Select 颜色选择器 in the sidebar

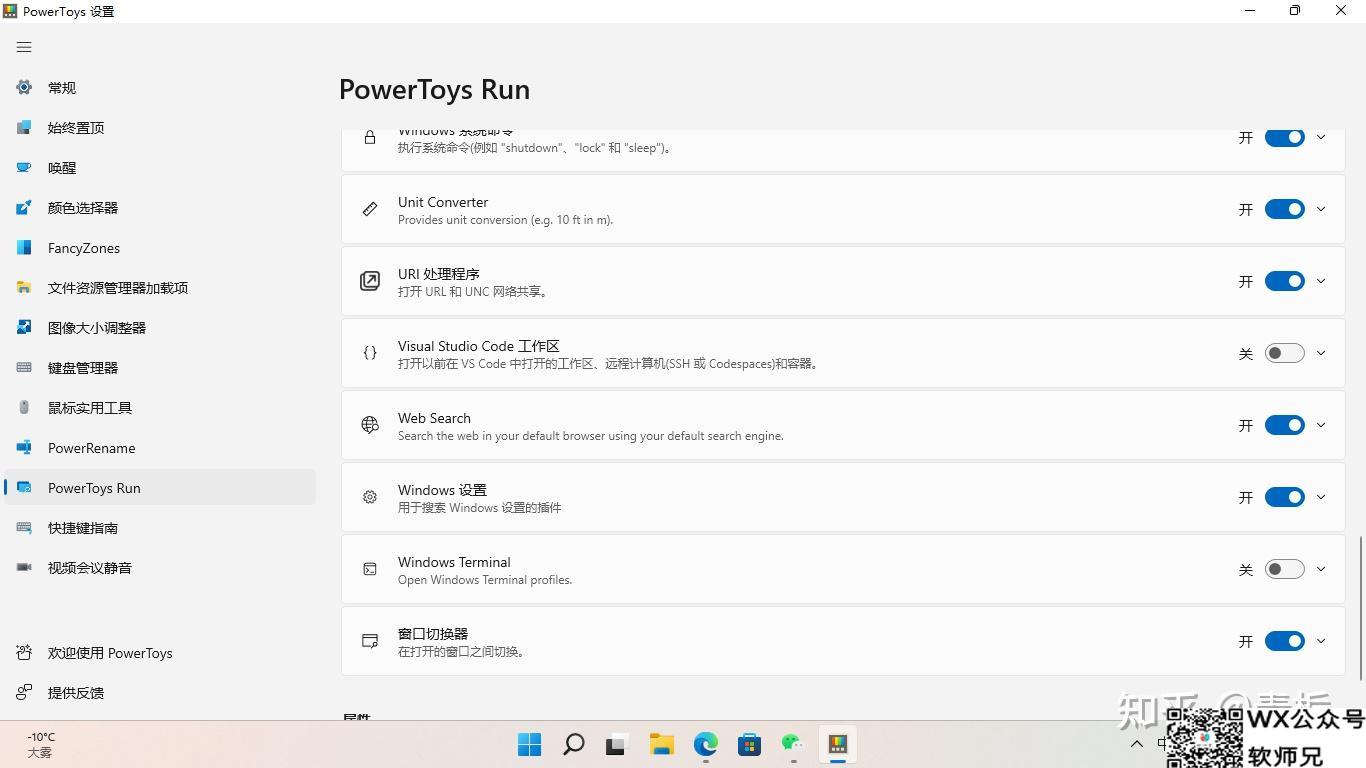(x=160, y=208)
